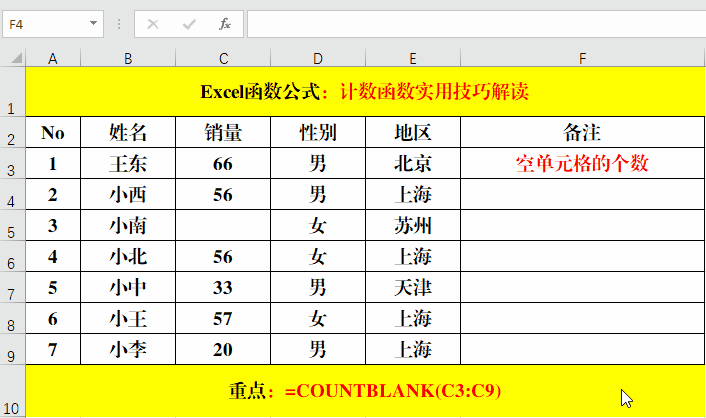The width and height of the screenshot is (706, 418).
Task: Click the Enter checkmark formula bar icon
Action: tap(189, 24)
